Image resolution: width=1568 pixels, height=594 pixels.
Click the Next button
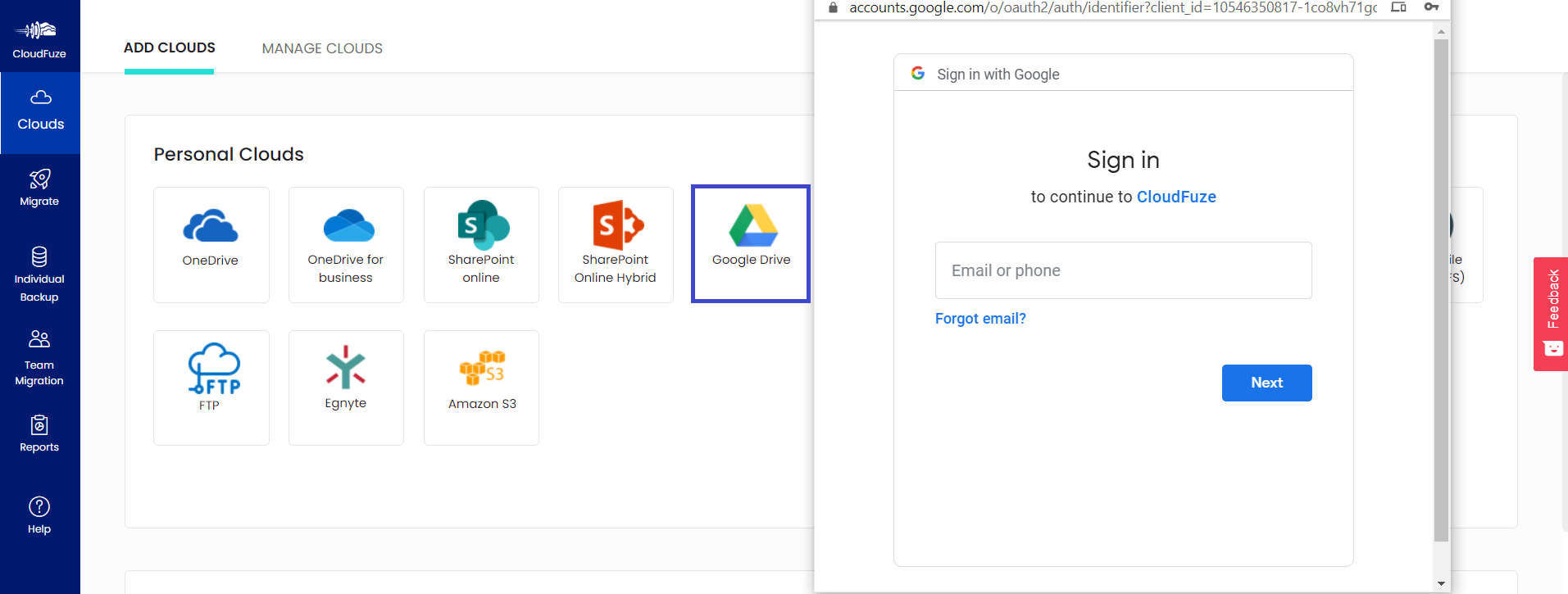pyautogui.click(x=1266, y=383)
